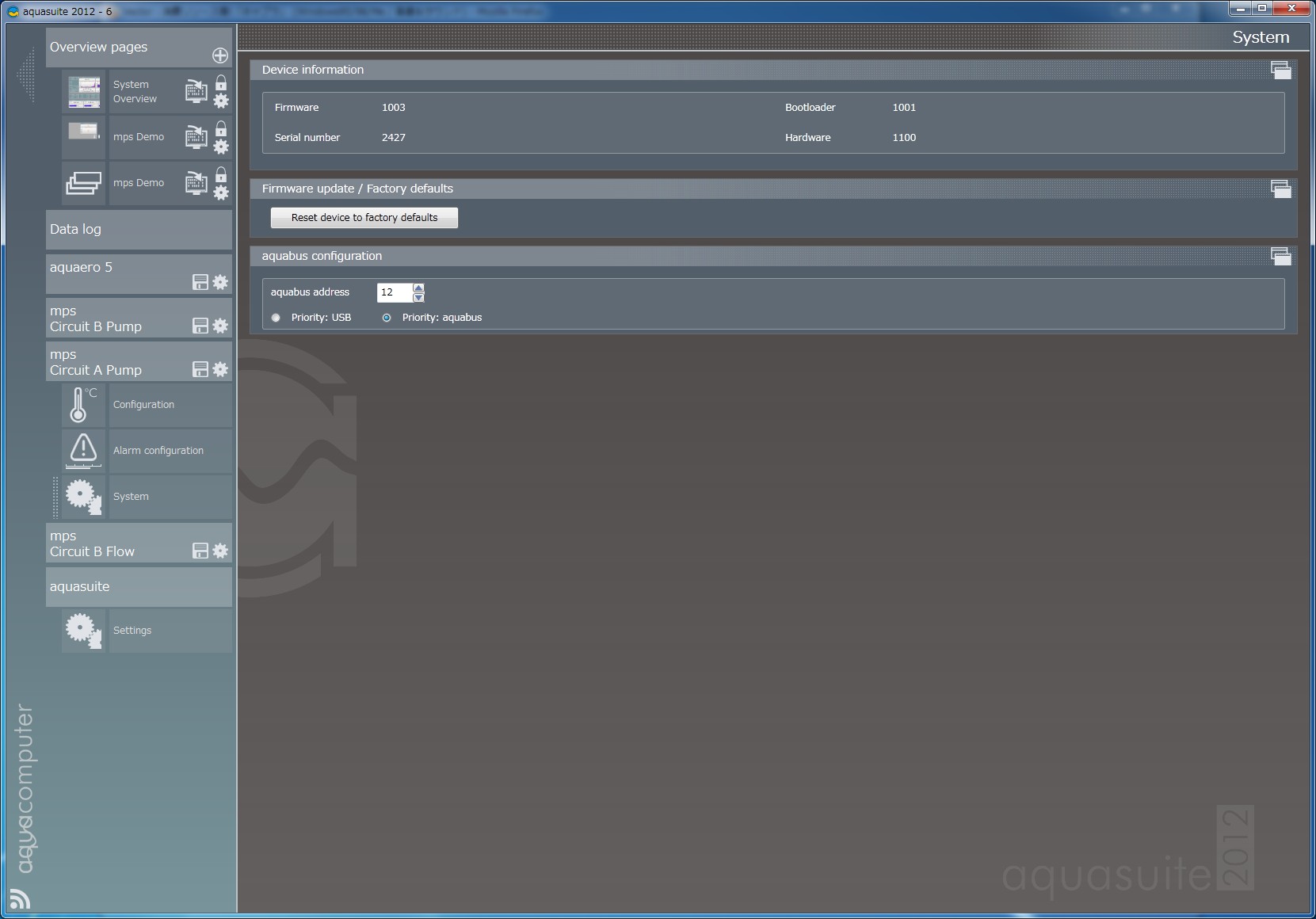
Task: Open the Configuration page label
Action: click(x=170, y=405)
